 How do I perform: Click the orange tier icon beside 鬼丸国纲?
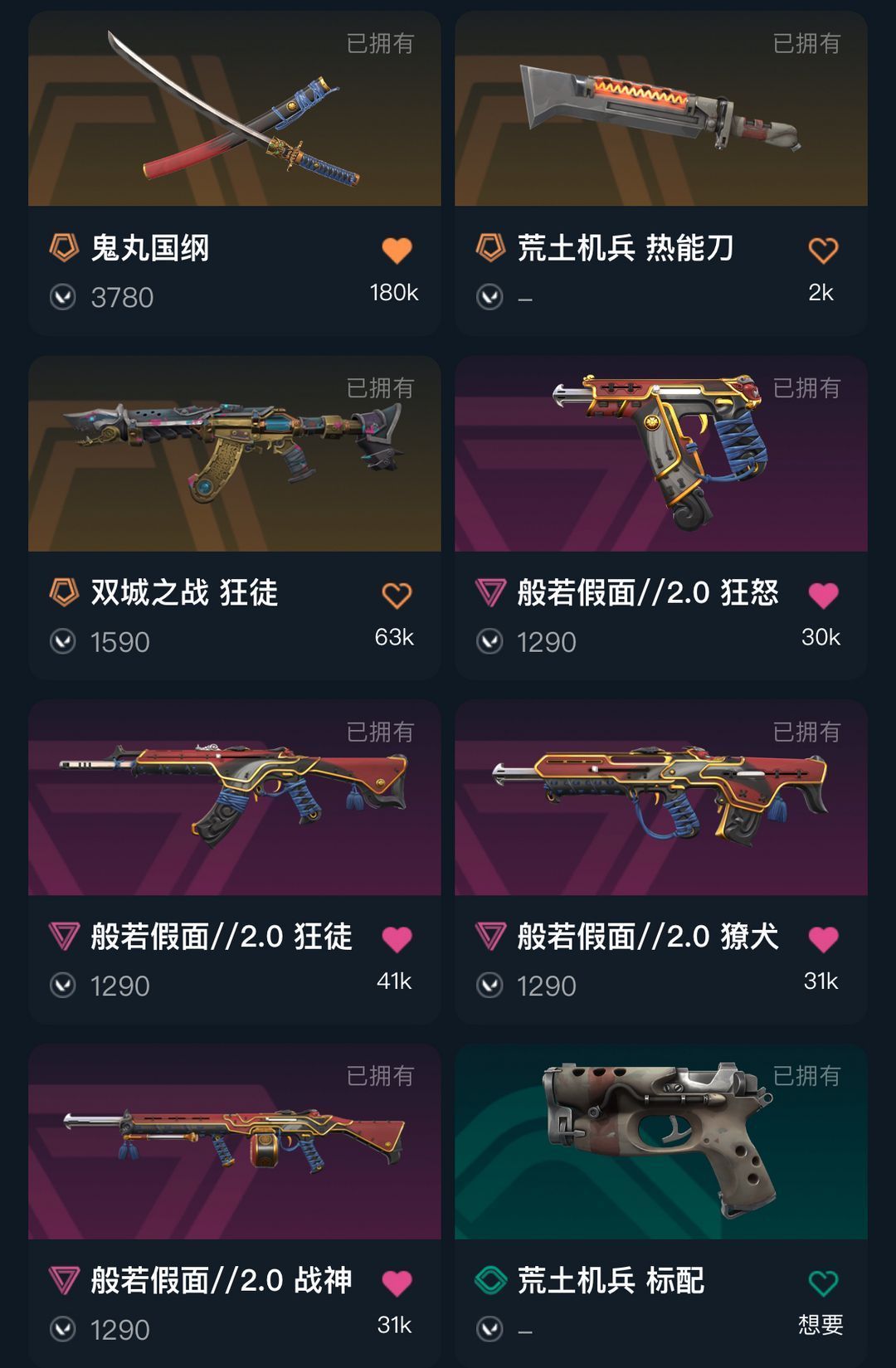[x=64, y=247]
